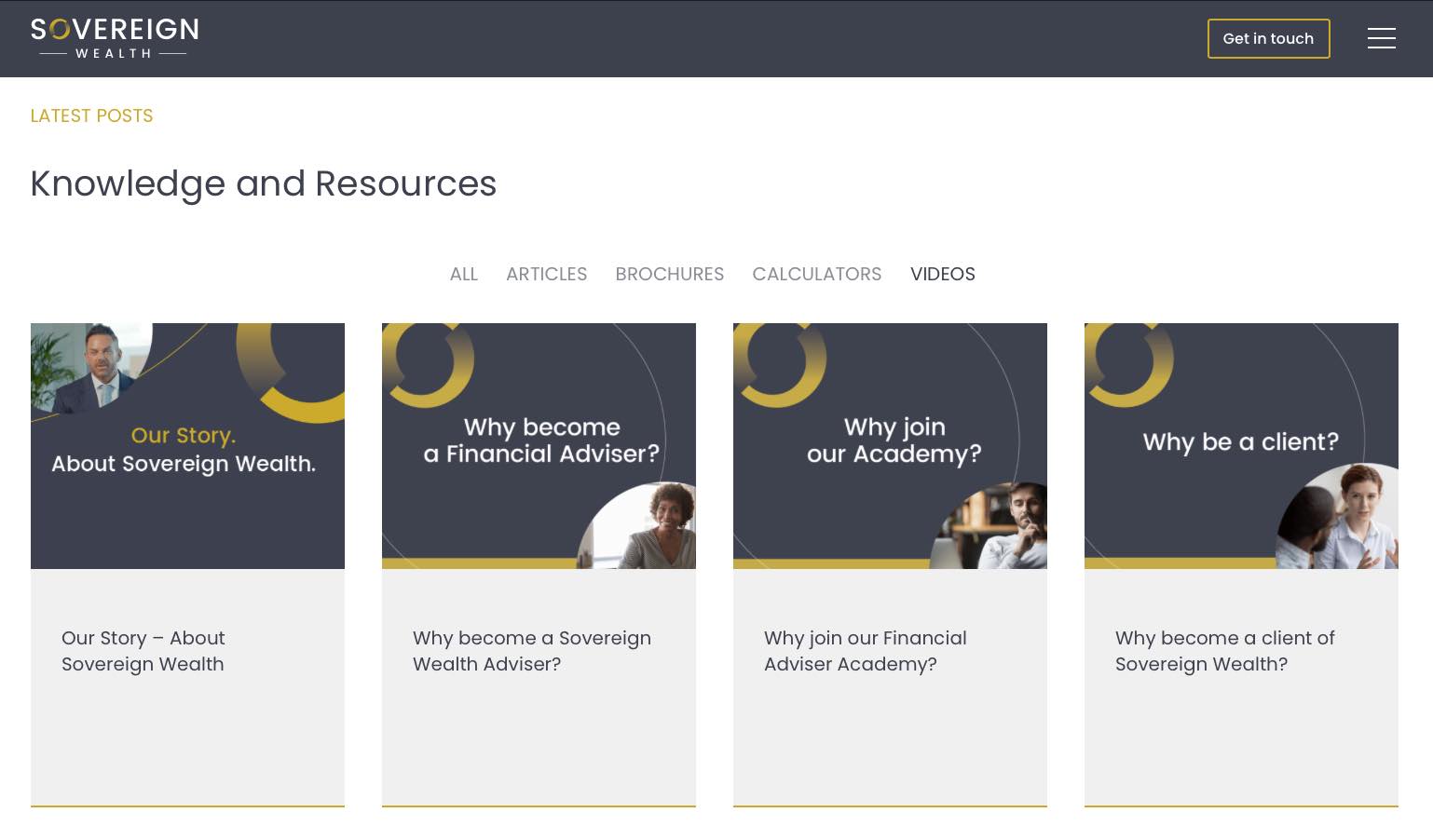Open the Why join our Academy thumbnail
1433x840 pixels.
click(x=890, y=446)
